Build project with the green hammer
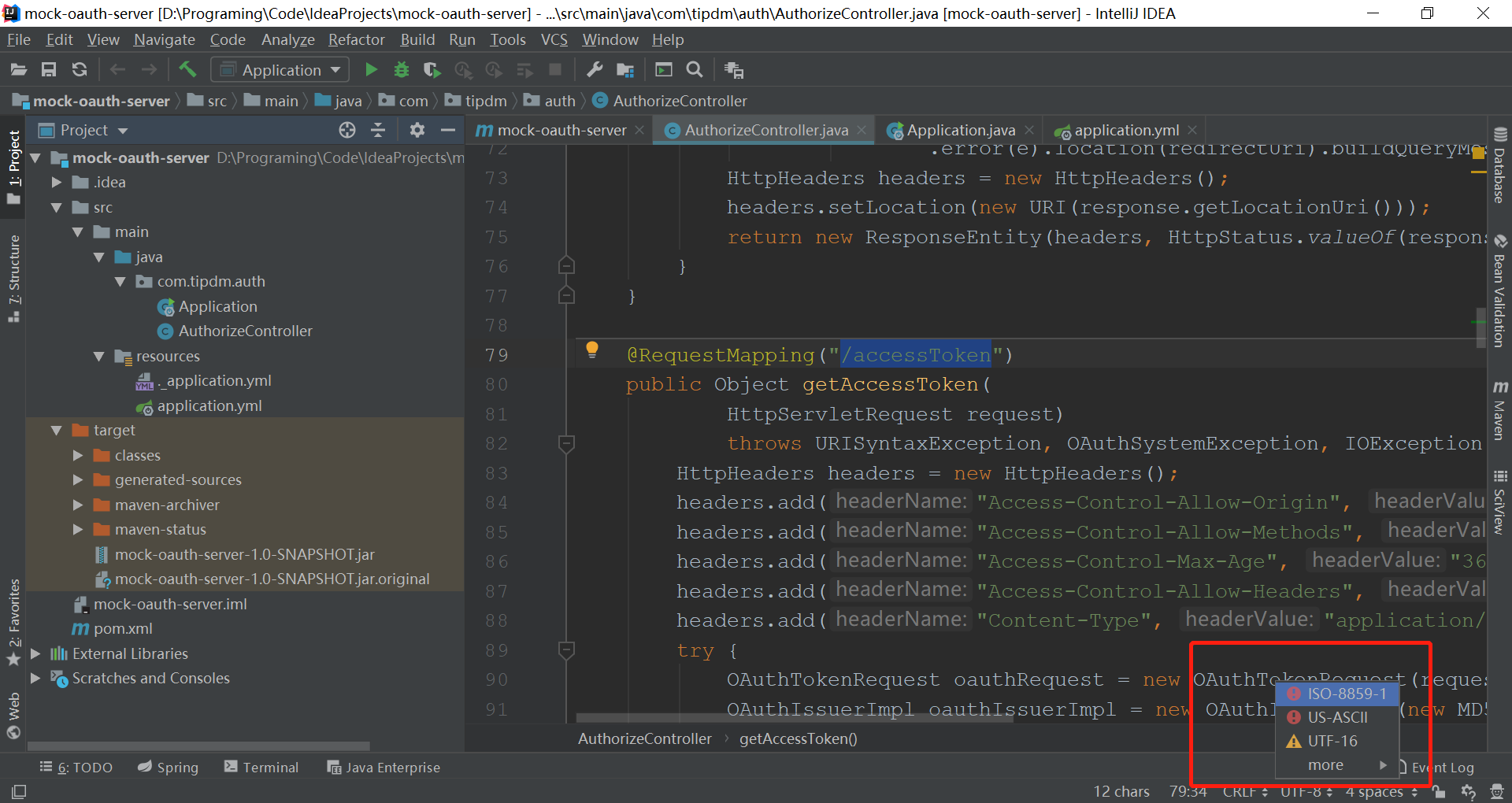This screenshot has width=1512, height=803. [x=187, y=69]
